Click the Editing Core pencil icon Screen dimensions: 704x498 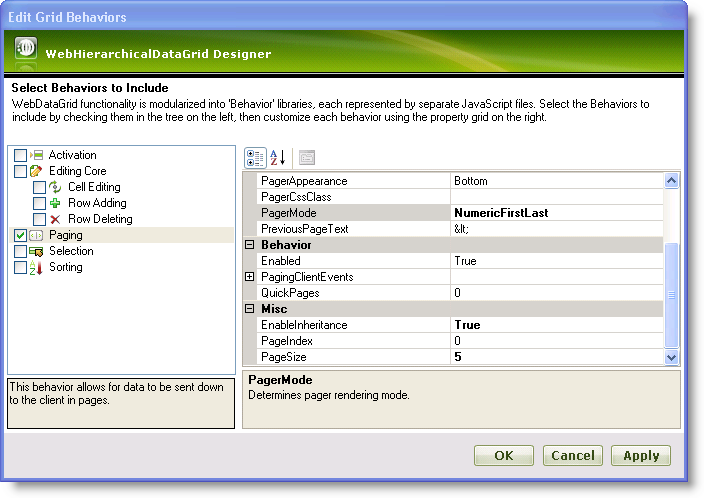click(x=36, y=171)
